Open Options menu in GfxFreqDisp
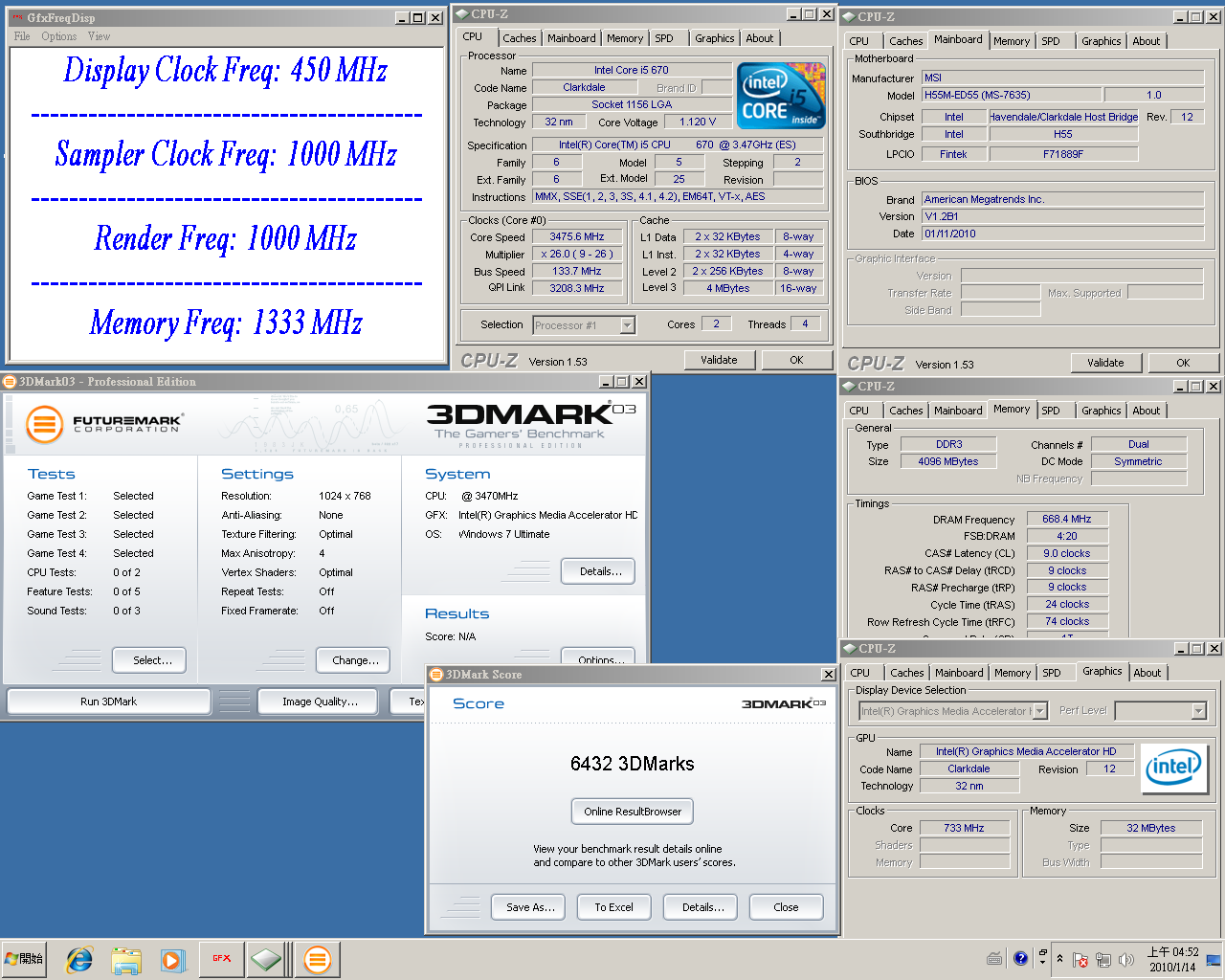The width and height of the screenshot is (1225, 980). pyautogui.click(x=59, y=36)
